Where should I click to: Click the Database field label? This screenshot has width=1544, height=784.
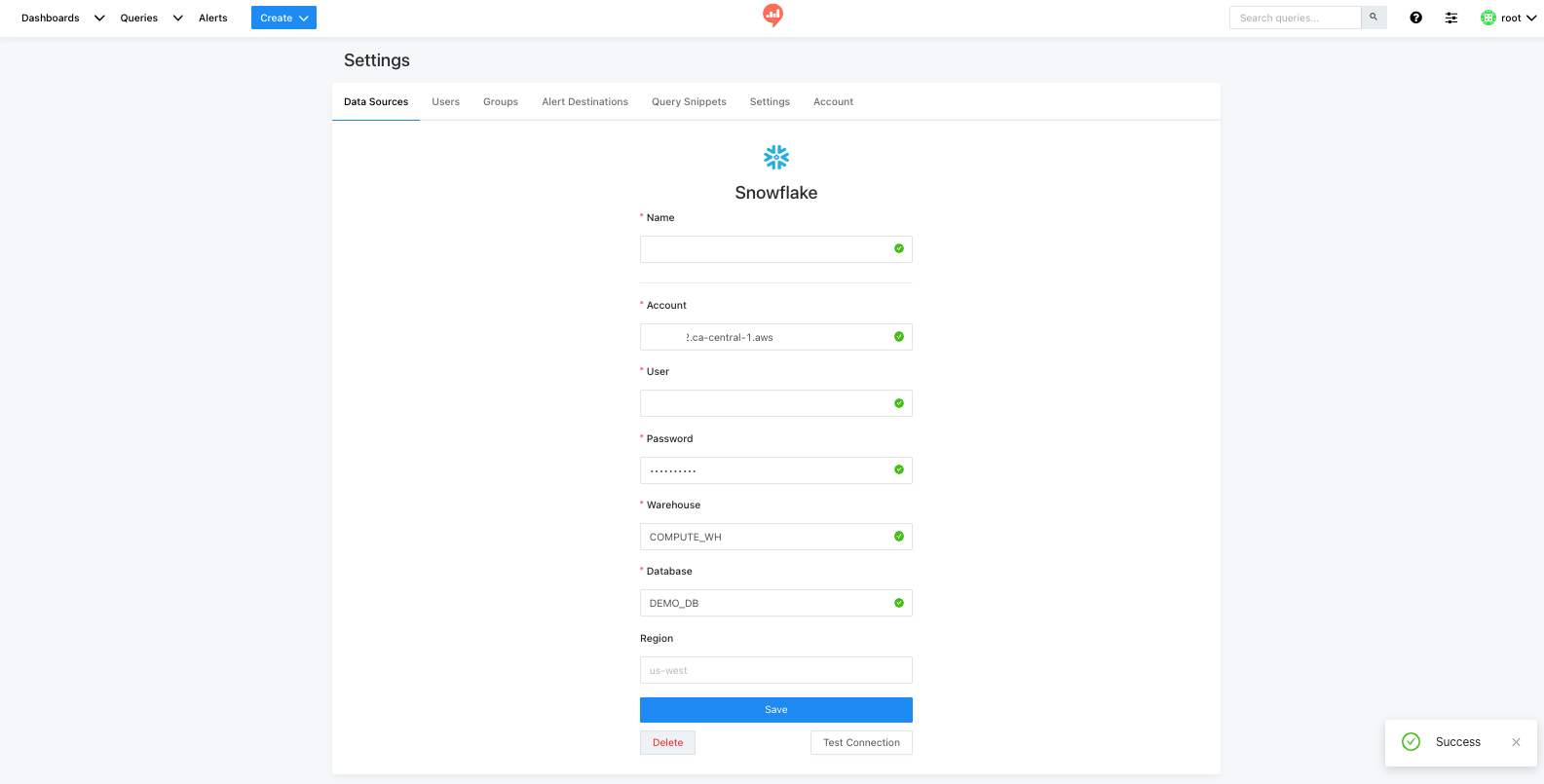click(669, 572)
